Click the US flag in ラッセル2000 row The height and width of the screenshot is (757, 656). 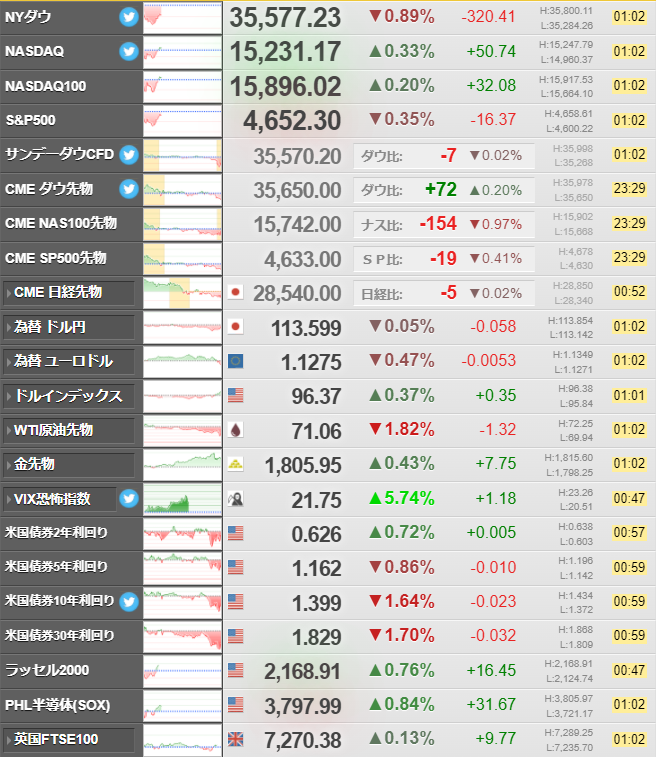(x=235, y=670)
